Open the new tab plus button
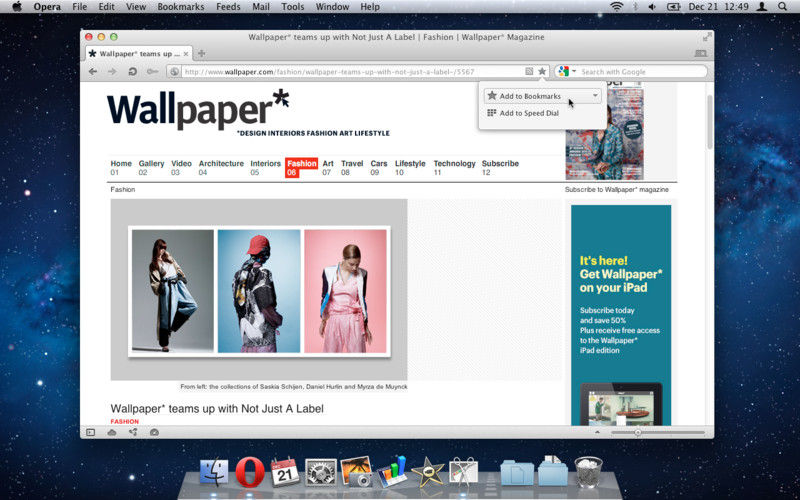800x500 pixels. (x=202, y=54)
